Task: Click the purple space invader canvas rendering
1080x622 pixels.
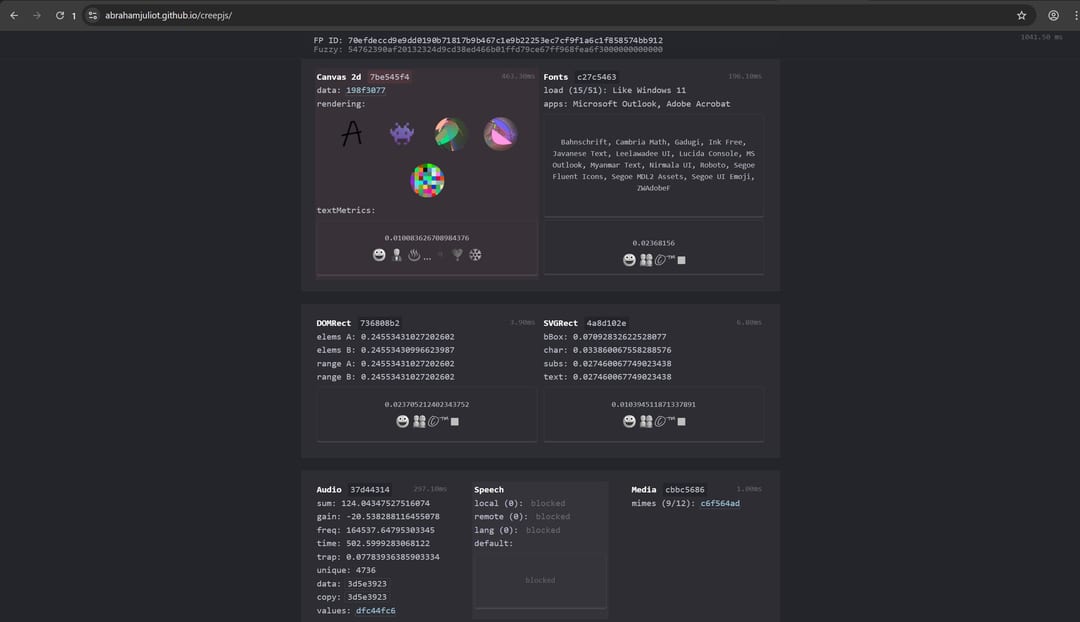Action: click(402, 133)
